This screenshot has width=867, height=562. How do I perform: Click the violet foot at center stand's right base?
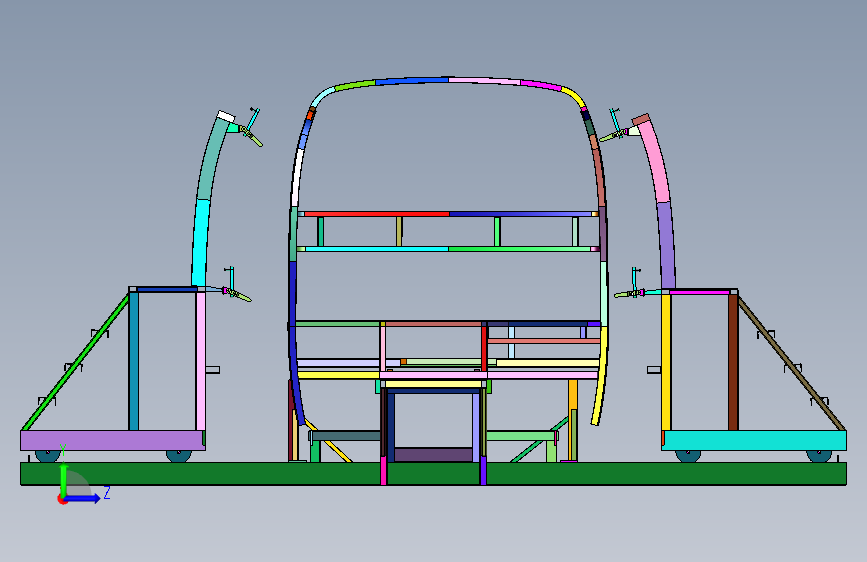point(483,470)
